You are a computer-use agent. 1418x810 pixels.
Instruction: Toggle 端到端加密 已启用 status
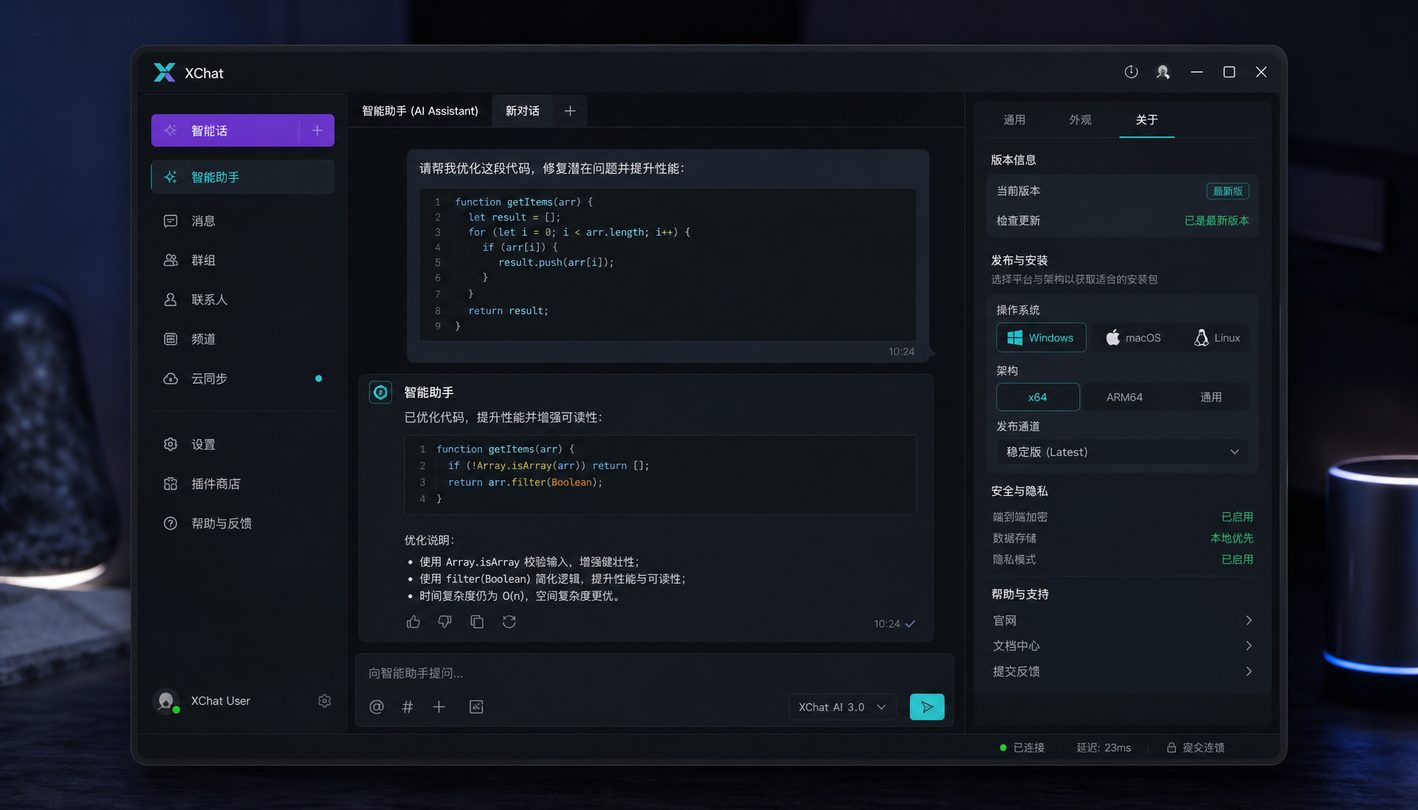(x=1236, y=517)
